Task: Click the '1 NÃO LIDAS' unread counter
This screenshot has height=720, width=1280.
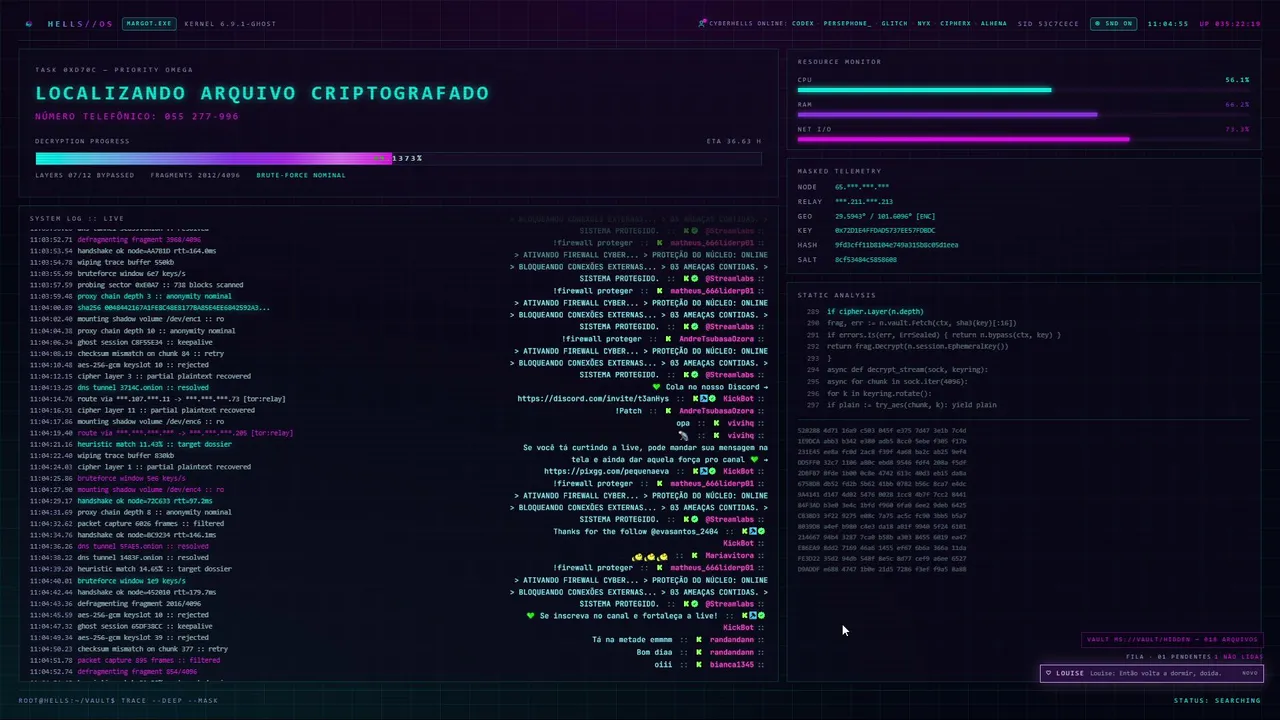Action: pos(1237,657)
